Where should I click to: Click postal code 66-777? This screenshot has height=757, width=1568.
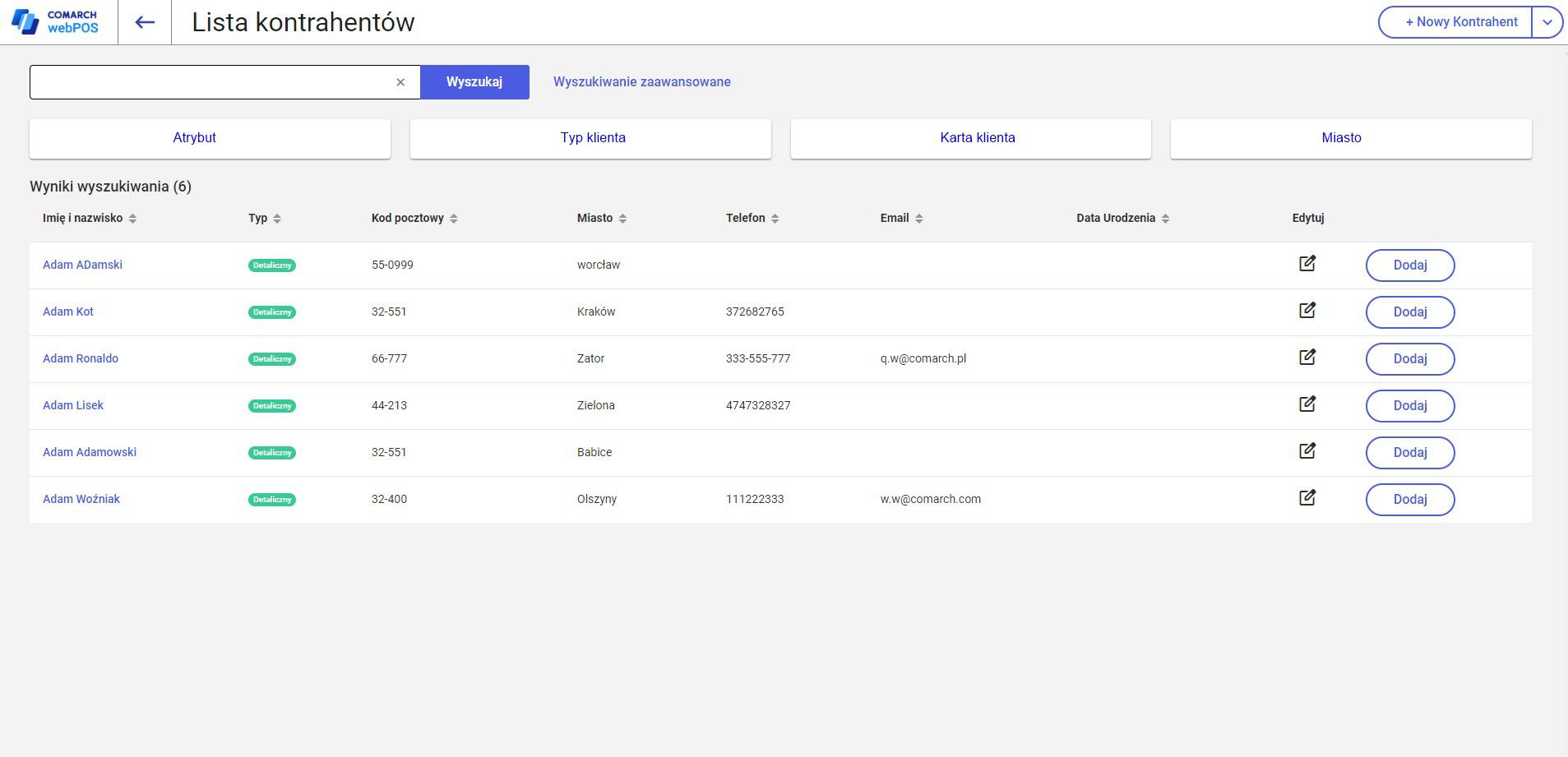click(389, 358)
